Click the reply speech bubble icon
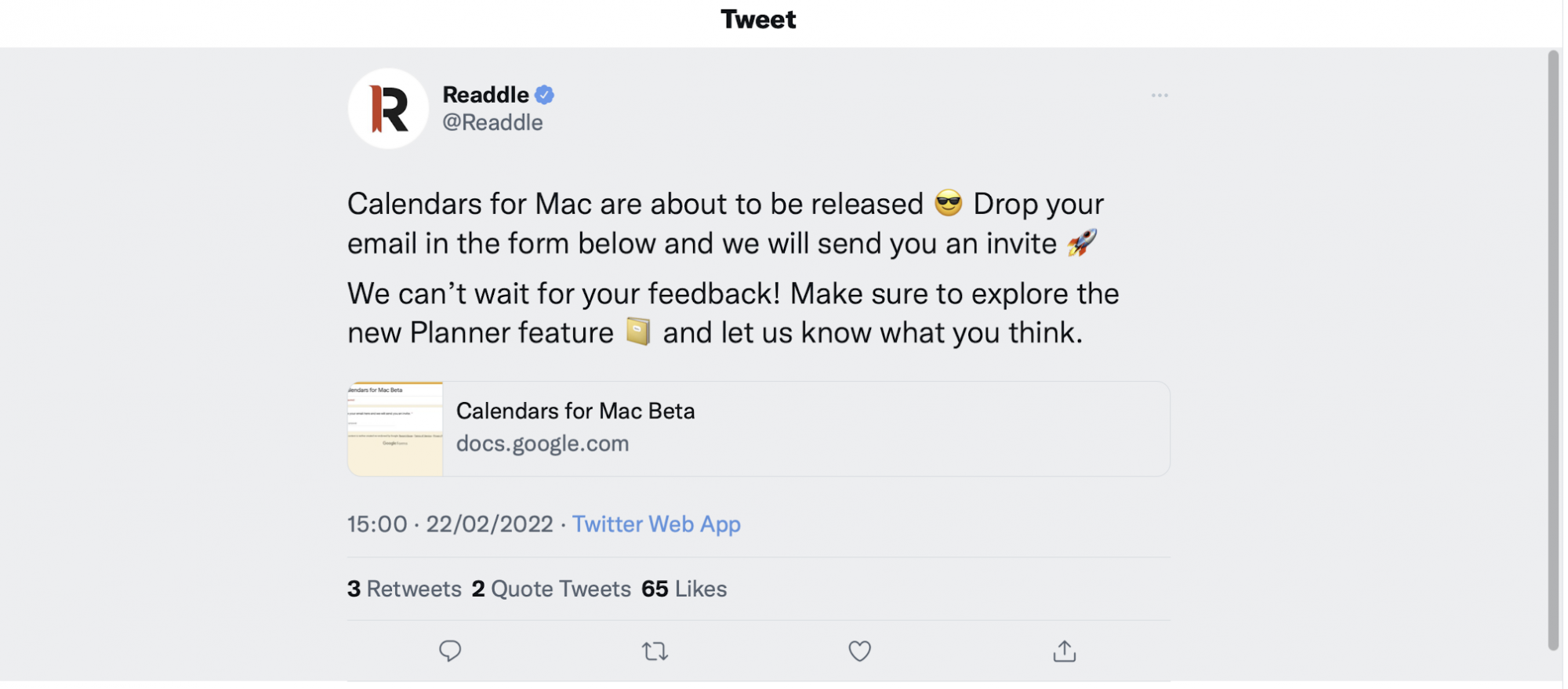This screenshot has height=689, width=1568. coord(450,651)
